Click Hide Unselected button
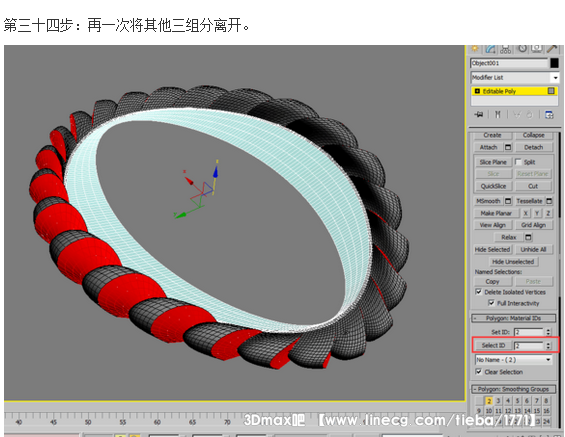565x437 pixels. (x=513, y=262)
